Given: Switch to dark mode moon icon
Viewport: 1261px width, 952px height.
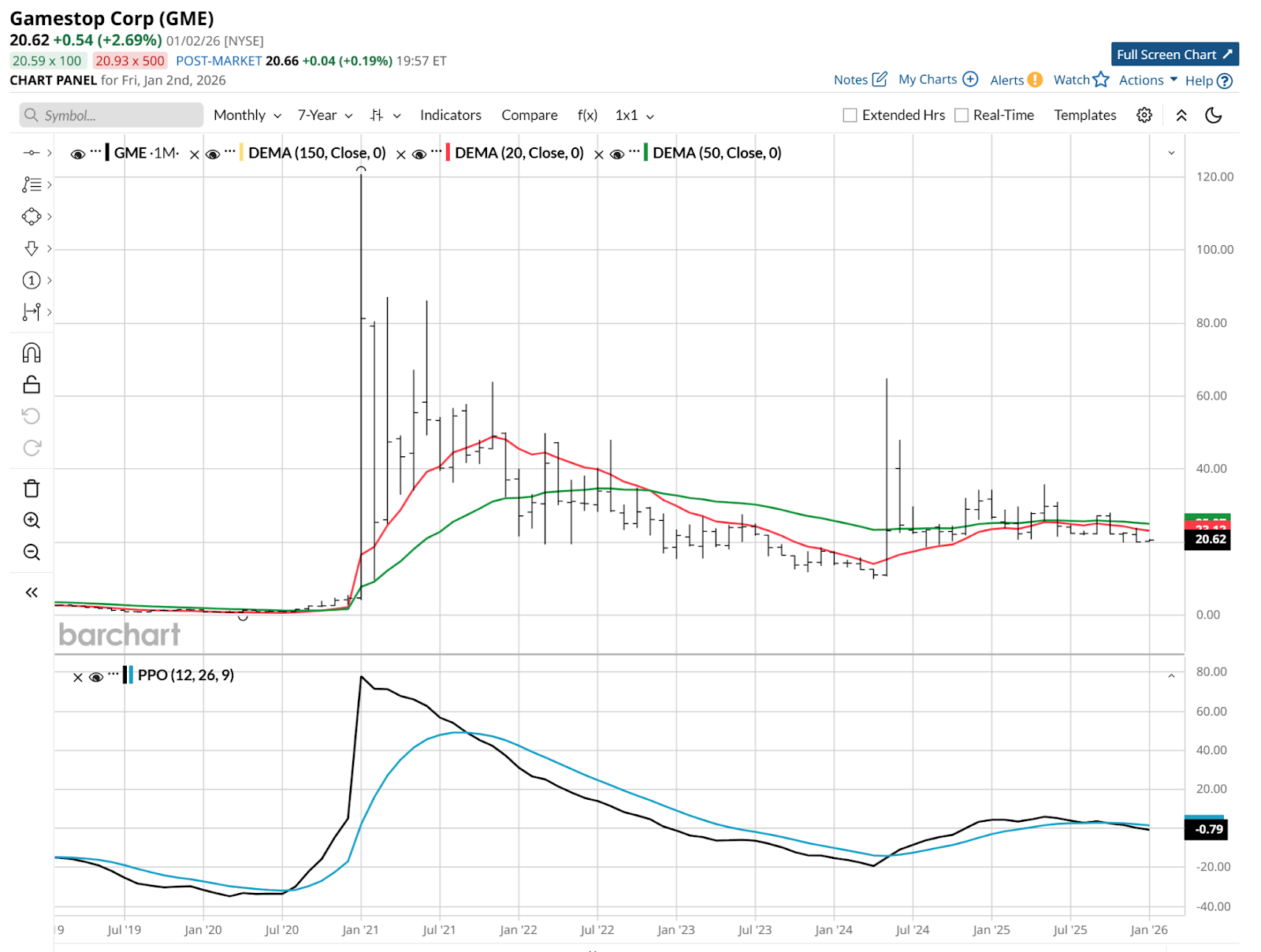Looking at the screenshot, I should click(1214, 115).
